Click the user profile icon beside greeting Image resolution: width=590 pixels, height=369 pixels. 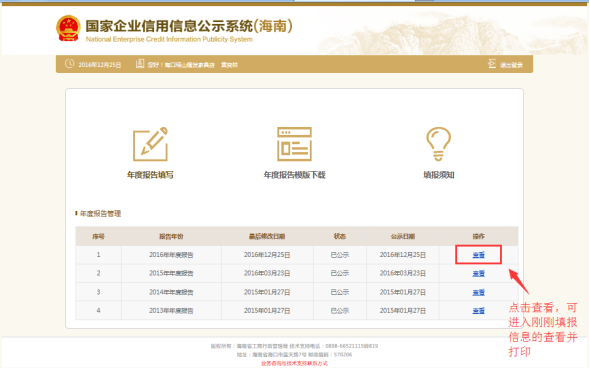tap(140, 64)
